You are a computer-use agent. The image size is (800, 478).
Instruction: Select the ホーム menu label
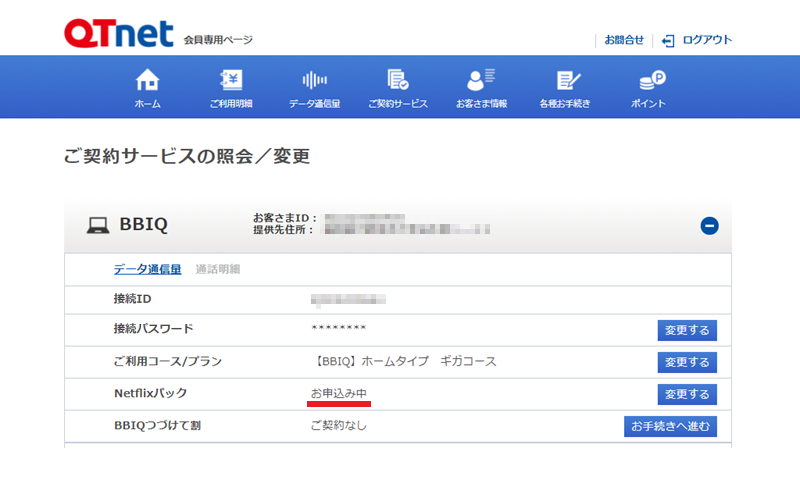pos(147,104)
